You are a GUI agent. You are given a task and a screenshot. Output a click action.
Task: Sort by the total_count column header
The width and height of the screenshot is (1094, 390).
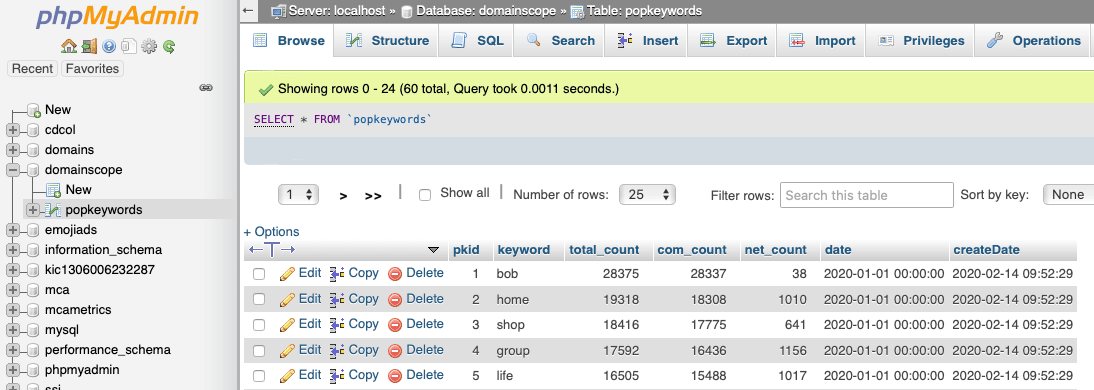[x=604, y=250]
